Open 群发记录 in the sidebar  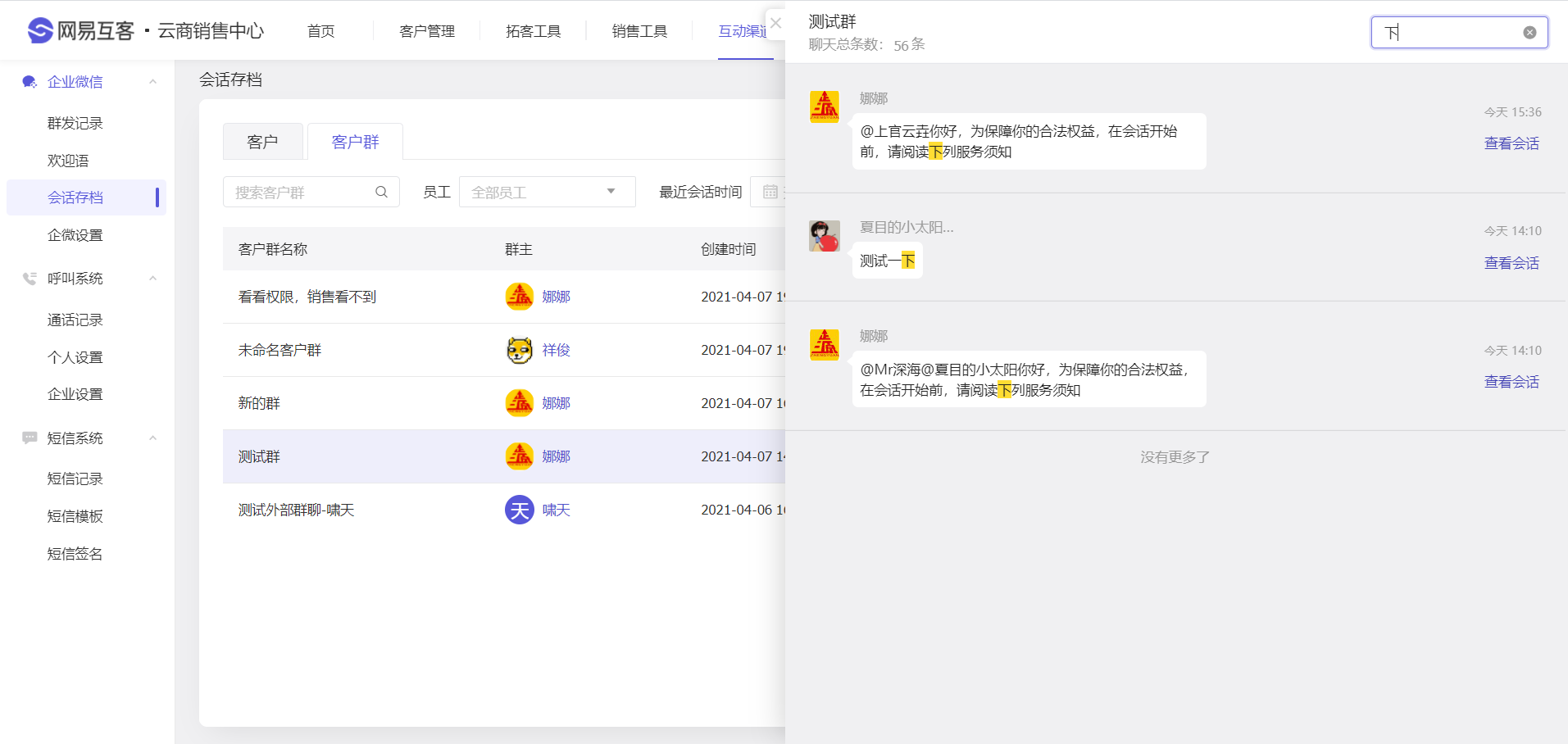pos(75,123)
